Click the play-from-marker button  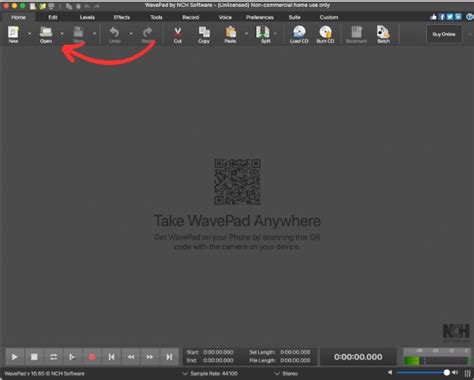point(72,357)
